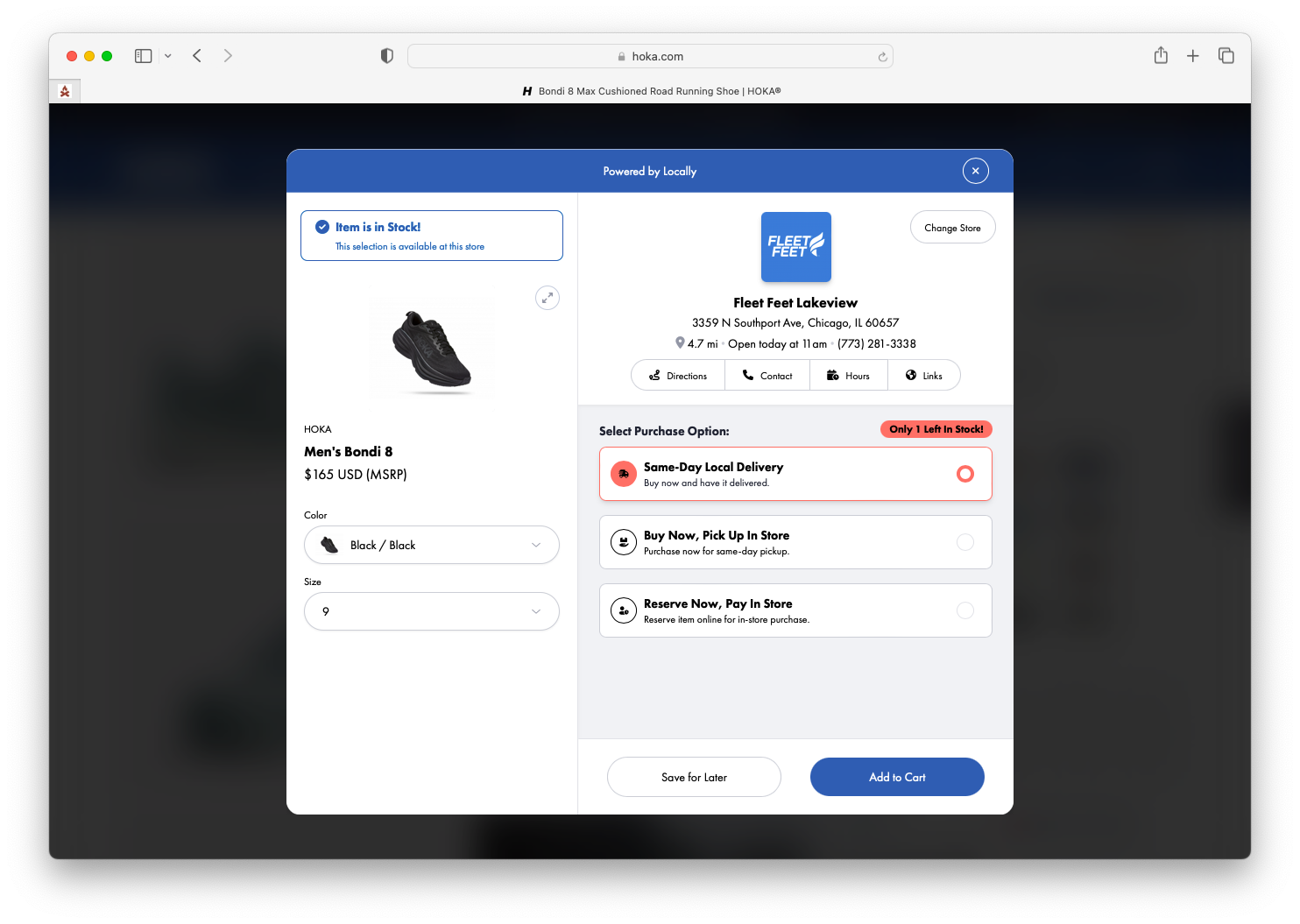Close the Locally store popup
The width and height of the screenshot is (1300, 924).
pos(975,171)
